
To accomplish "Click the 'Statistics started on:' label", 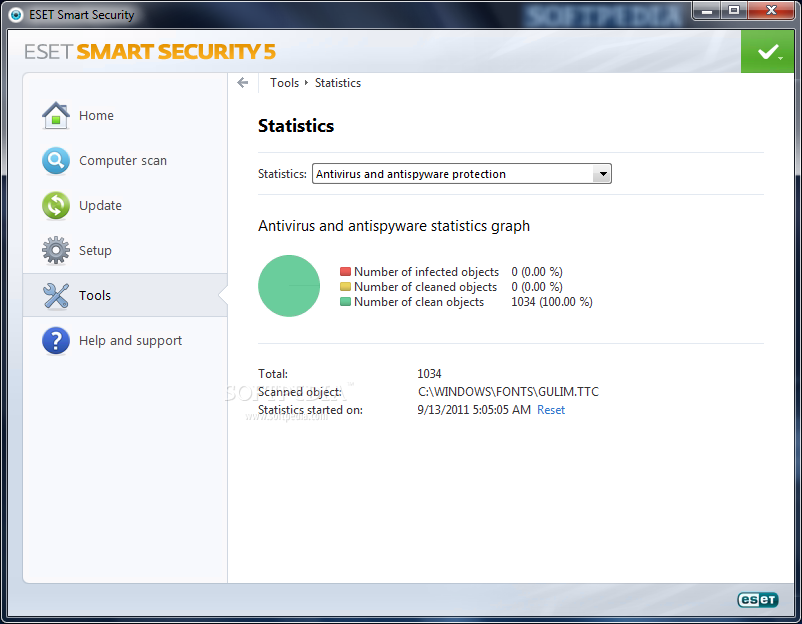I will pyautogui.click(x=310, y=410).
